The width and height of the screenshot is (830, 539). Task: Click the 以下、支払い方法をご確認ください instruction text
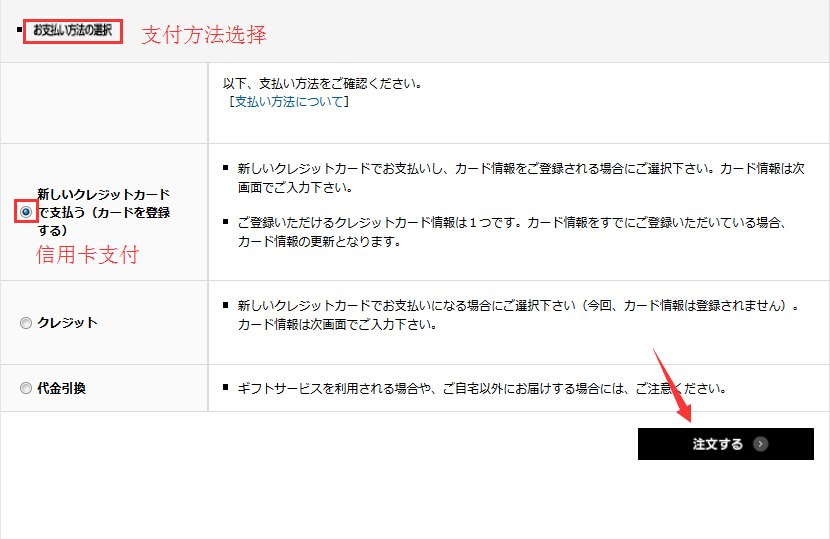point(323,82)
